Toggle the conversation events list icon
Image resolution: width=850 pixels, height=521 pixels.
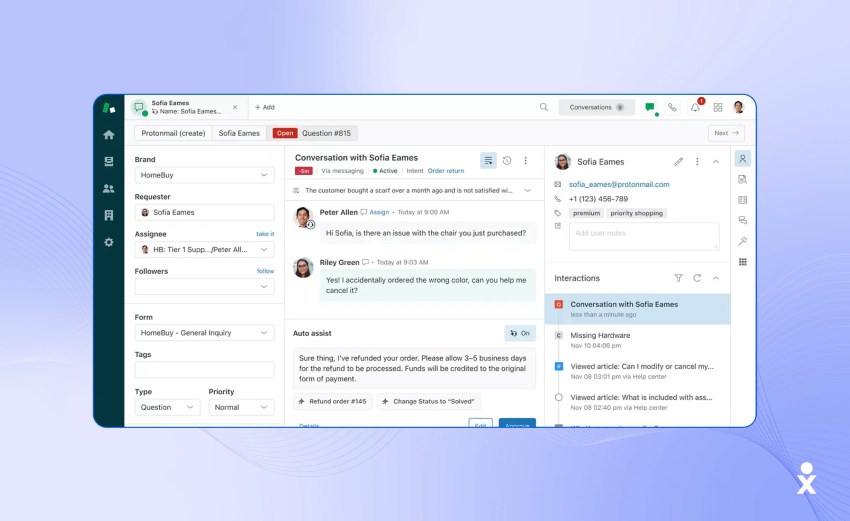click(x=488, y=160)
